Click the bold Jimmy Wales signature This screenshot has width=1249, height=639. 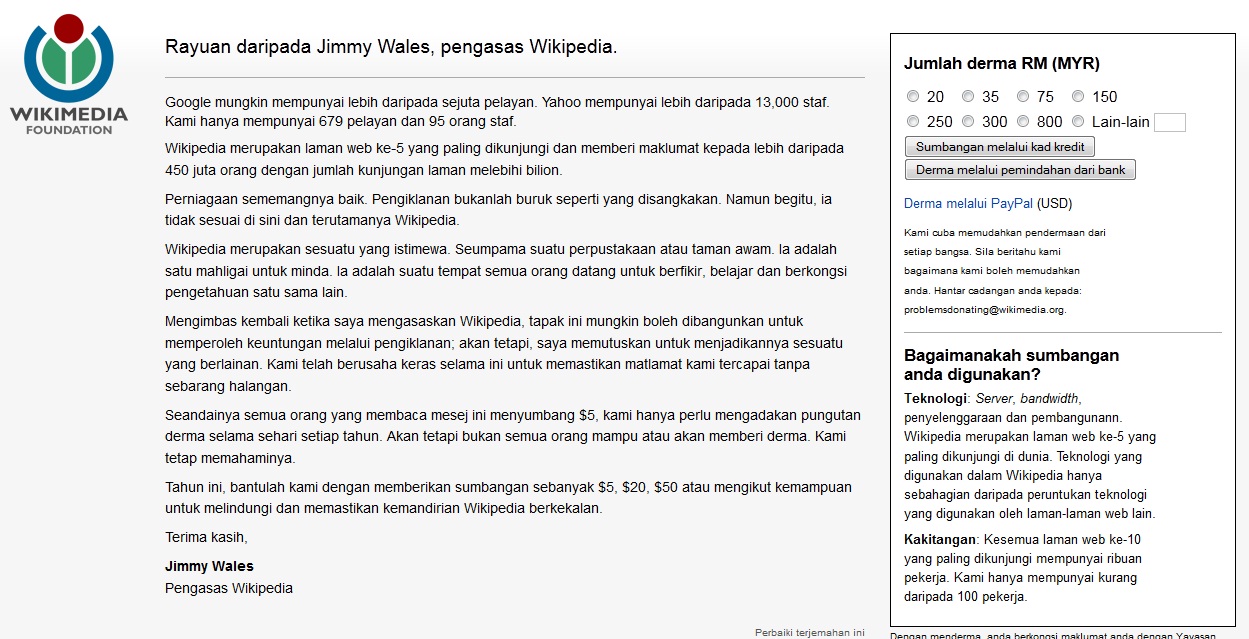209,566
